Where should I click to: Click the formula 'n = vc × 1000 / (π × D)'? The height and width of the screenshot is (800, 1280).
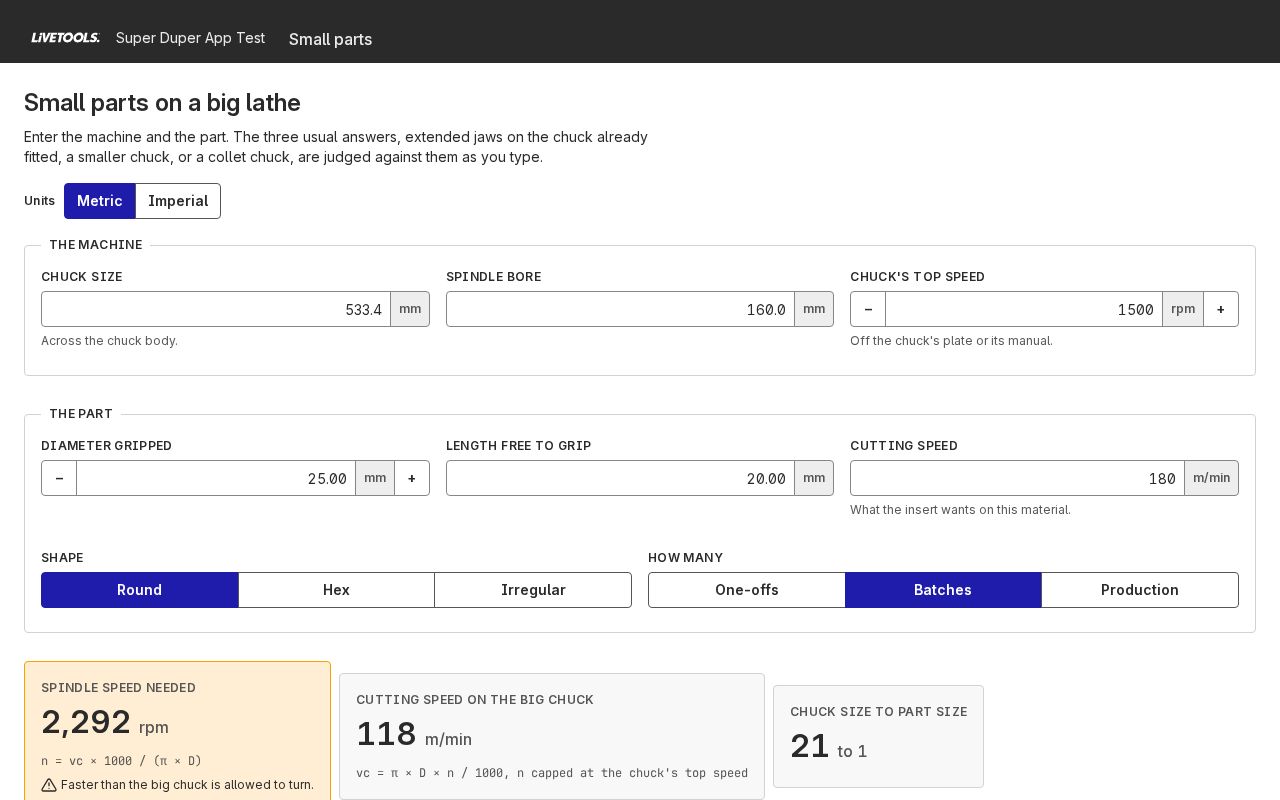tap(121, 761)
